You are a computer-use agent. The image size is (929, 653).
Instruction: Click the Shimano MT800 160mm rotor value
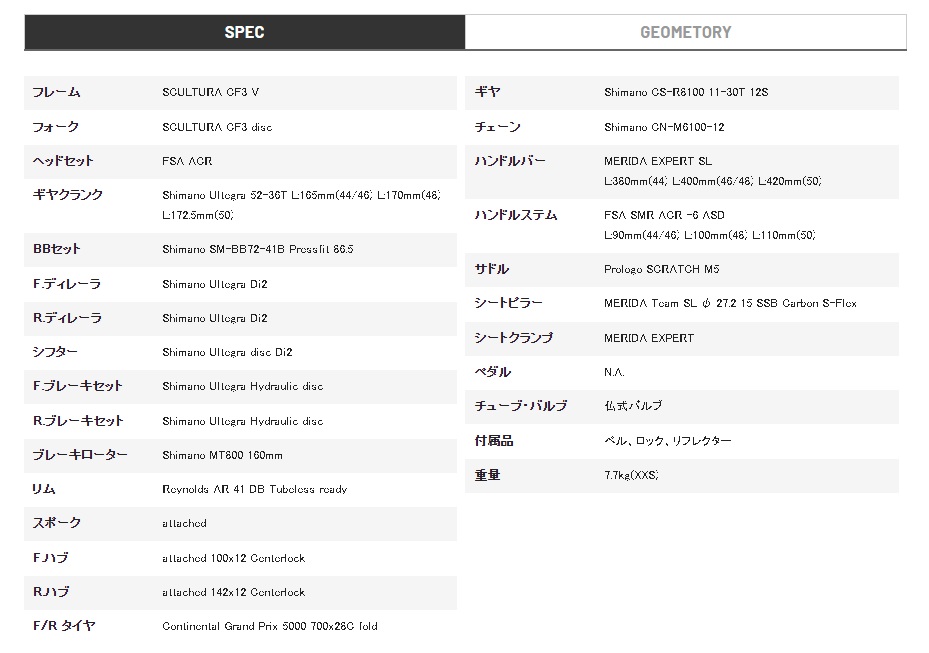222,456
